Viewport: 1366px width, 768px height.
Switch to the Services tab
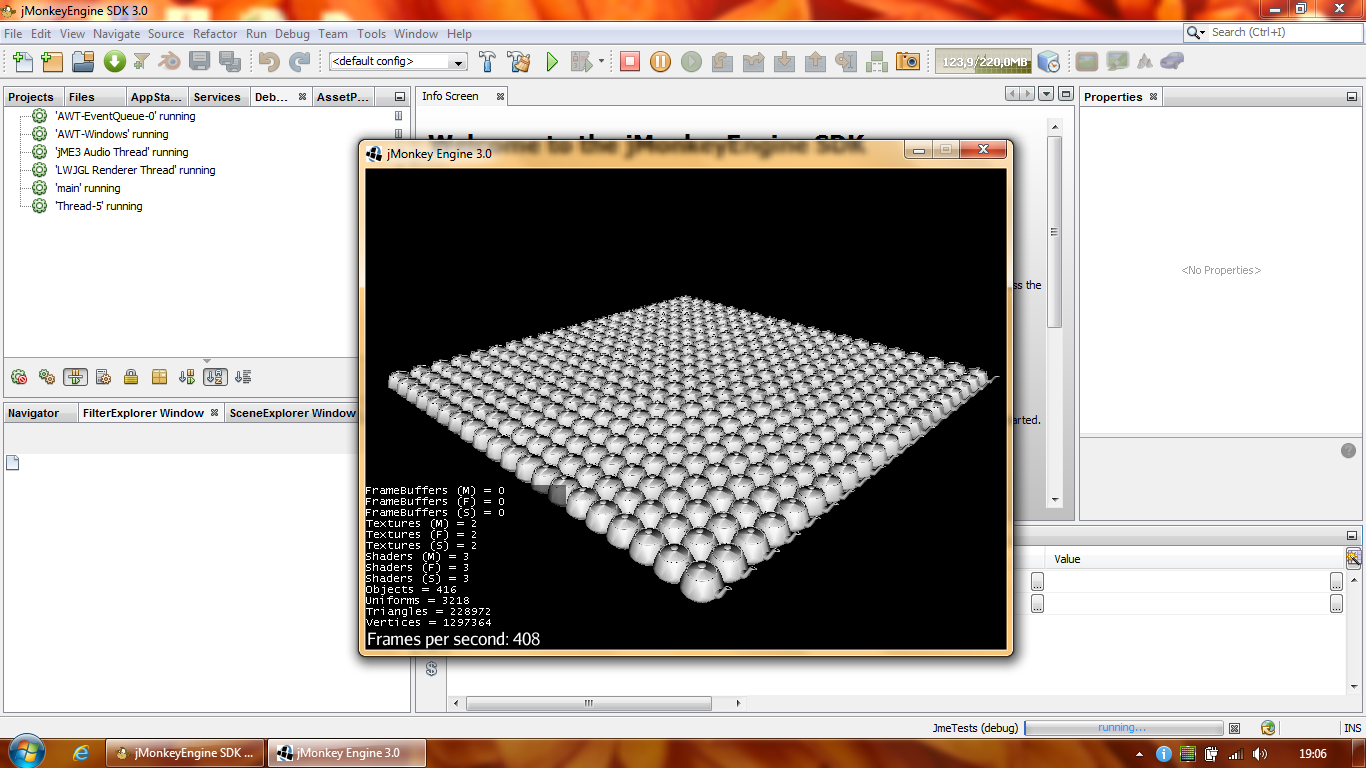(217, 97)
